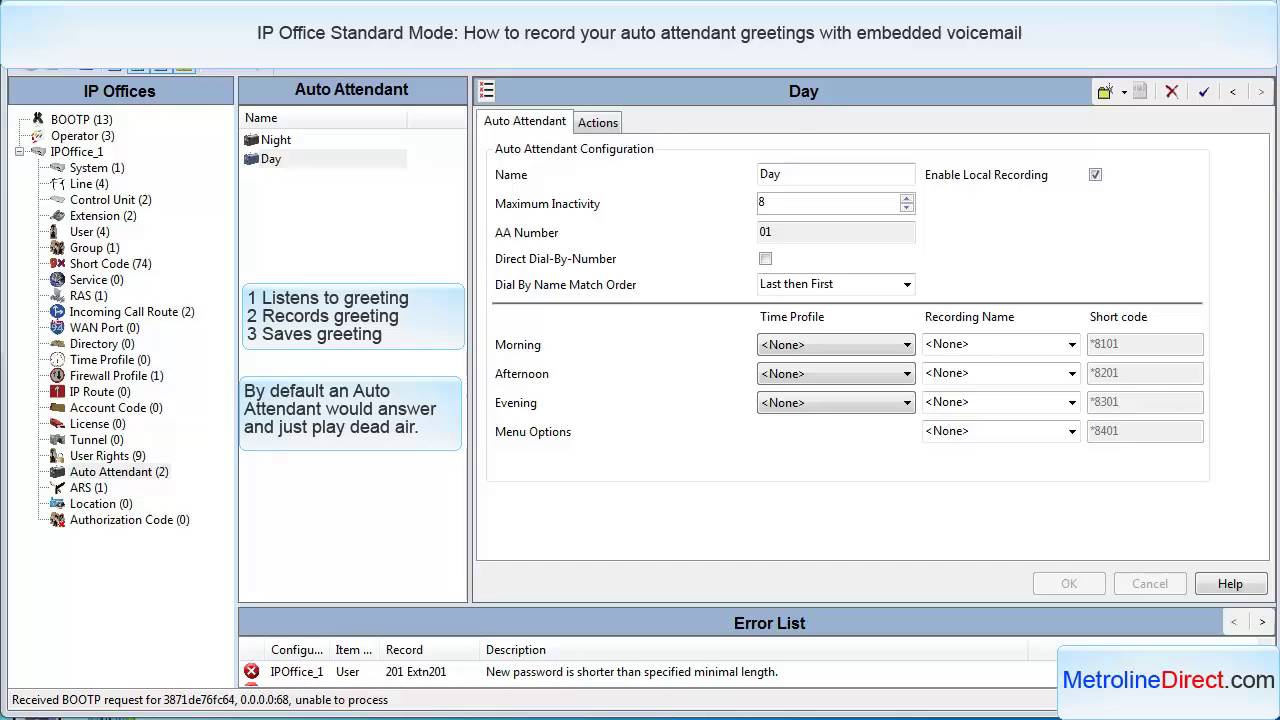Select Auto Attendant (2) tree item
The height and width of the screenshot is (720, 1280).
coord(119,472)
